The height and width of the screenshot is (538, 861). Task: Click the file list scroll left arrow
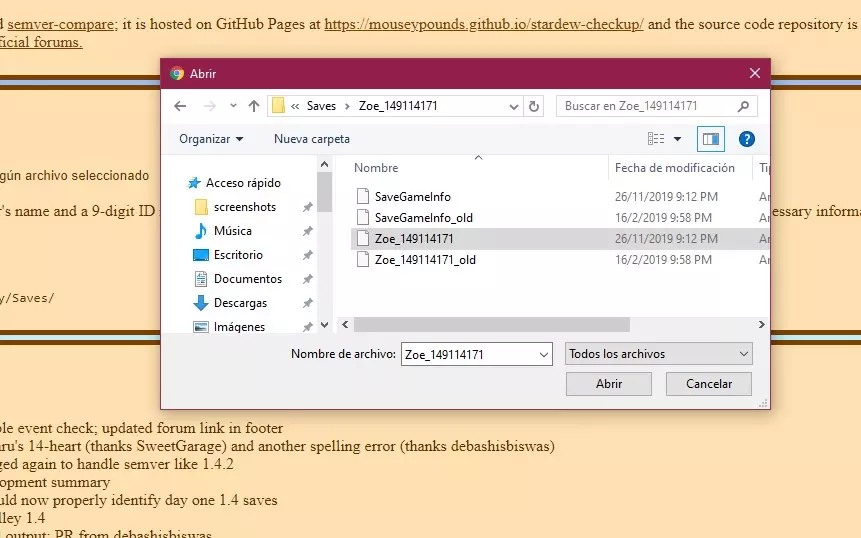(x=345, y=324)
